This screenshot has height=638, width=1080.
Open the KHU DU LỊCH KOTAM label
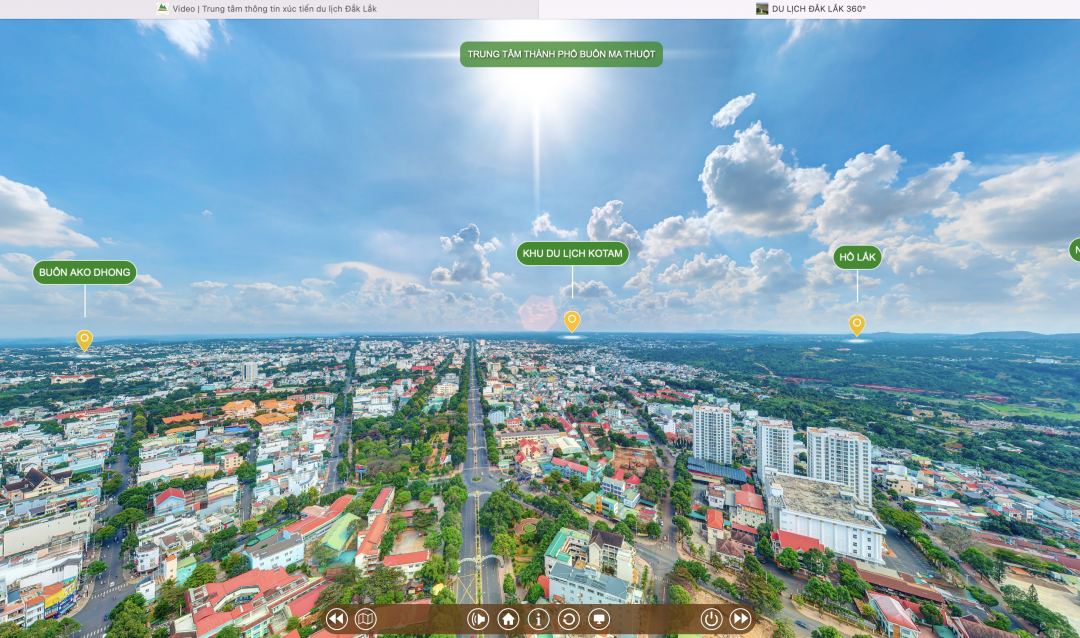tap(572, 254)
